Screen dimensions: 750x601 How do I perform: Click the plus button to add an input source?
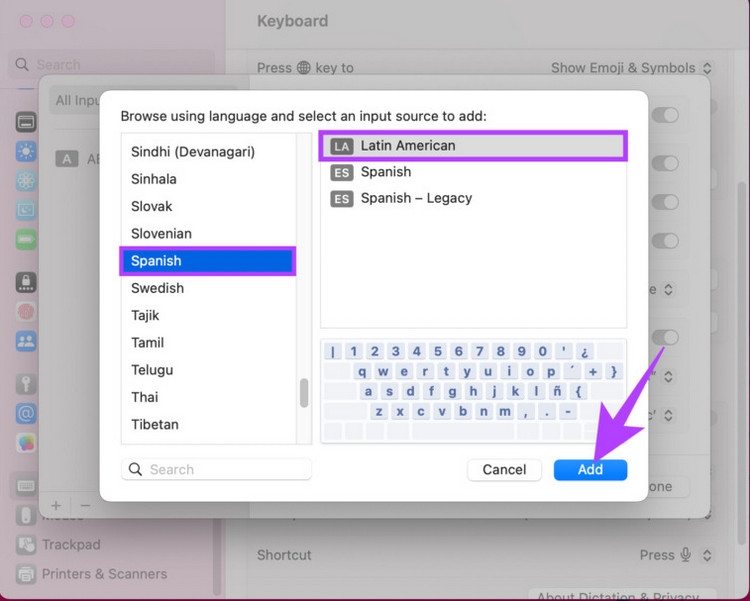click(x=56, y=505)
